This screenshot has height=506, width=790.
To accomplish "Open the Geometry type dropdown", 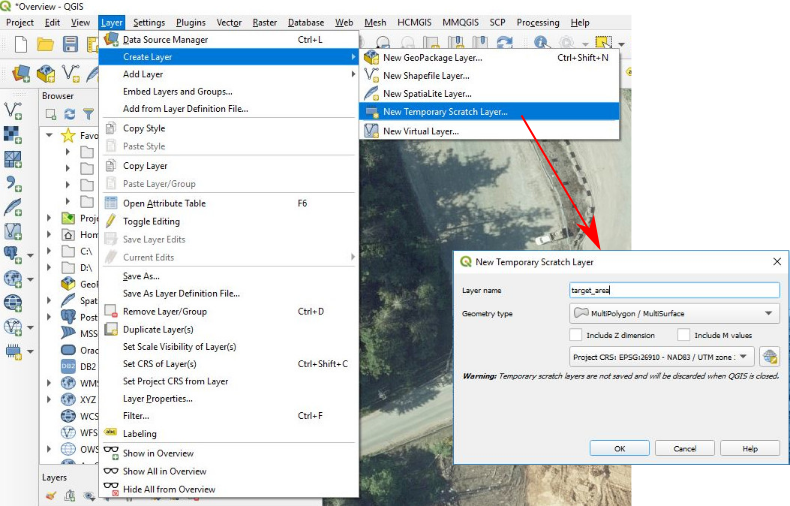I will (x=674, y=313).
